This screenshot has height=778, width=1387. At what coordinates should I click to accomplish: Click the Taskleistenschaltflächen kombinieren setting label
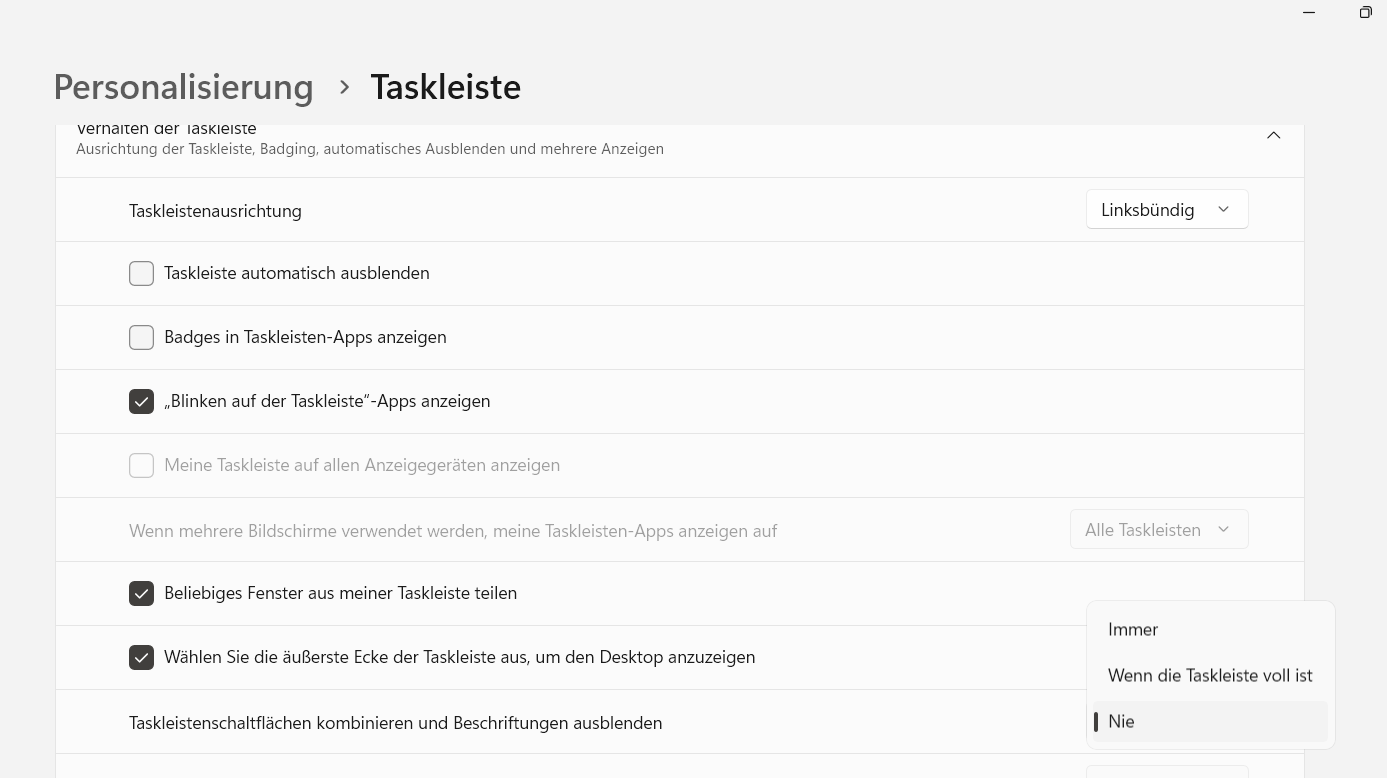395,723
